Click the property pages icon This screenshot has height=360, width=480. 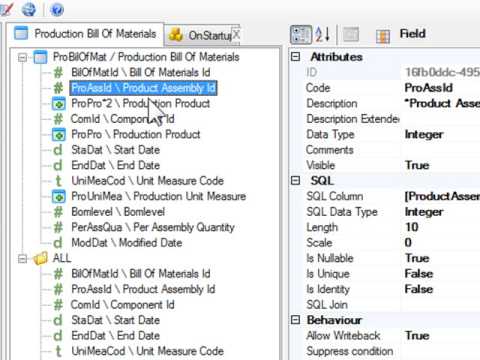[x=351, y=34]
